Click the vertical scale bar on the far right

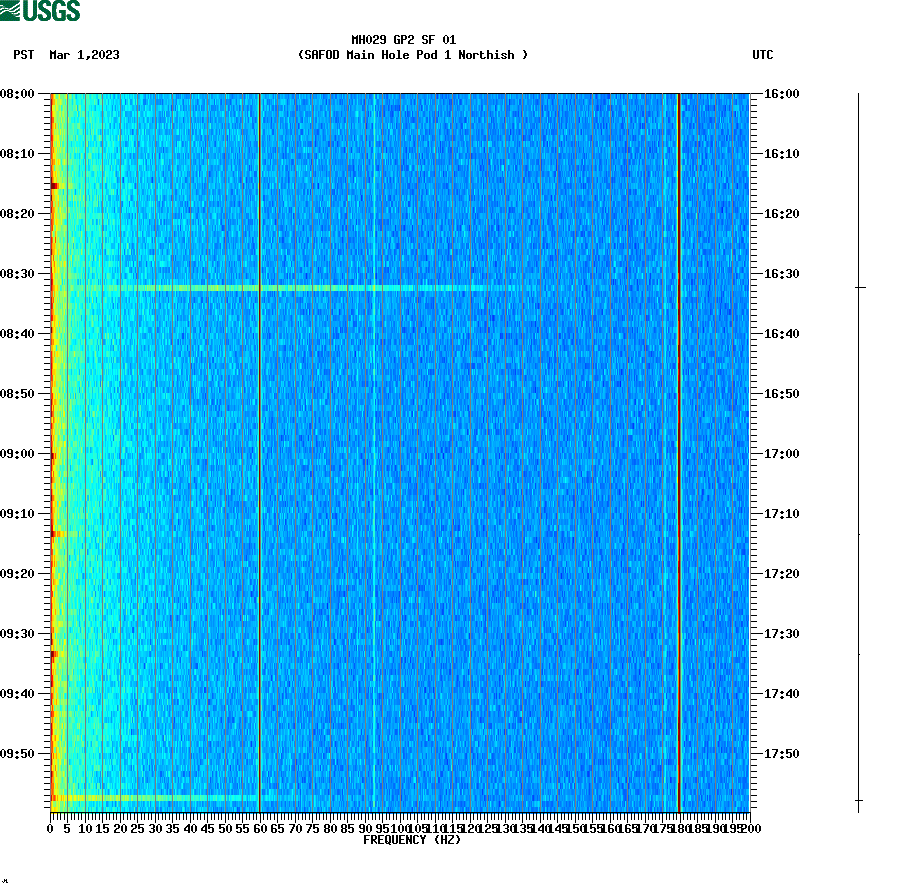click(858, 450)
